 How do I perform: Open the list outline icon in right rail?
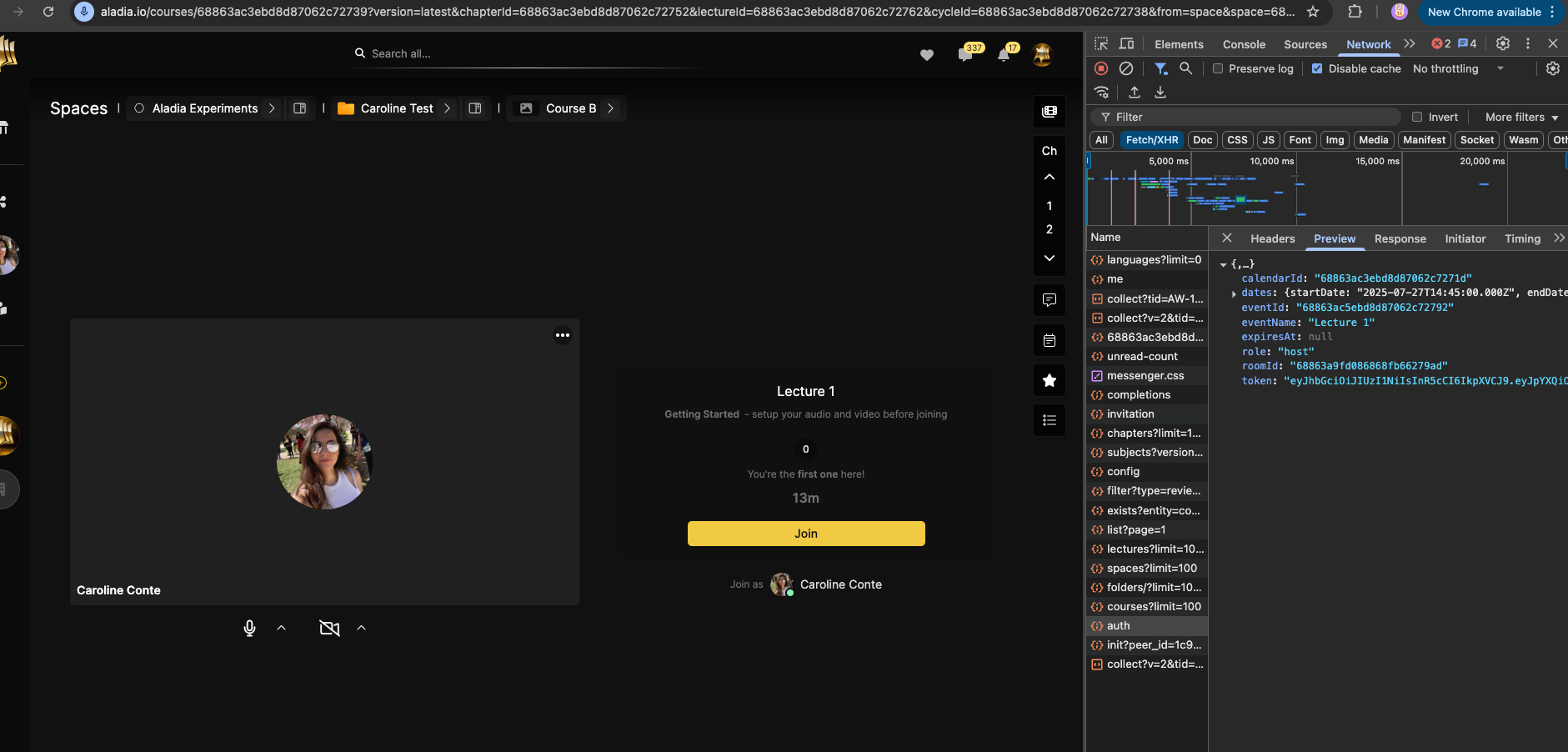[1050, 420]
